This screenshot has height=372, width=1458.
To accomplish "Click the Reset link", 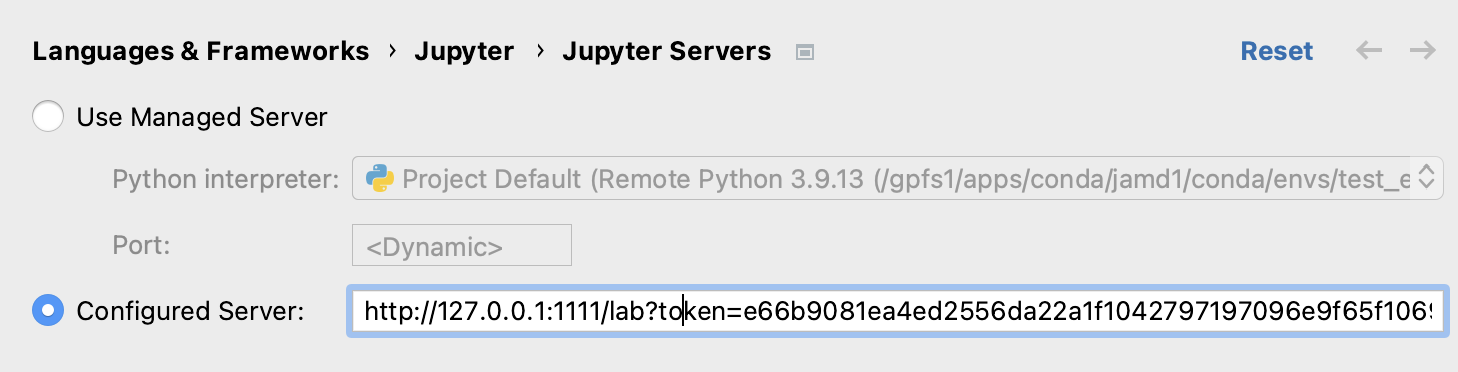I will pyautogui.click(x=1277, y=51).
